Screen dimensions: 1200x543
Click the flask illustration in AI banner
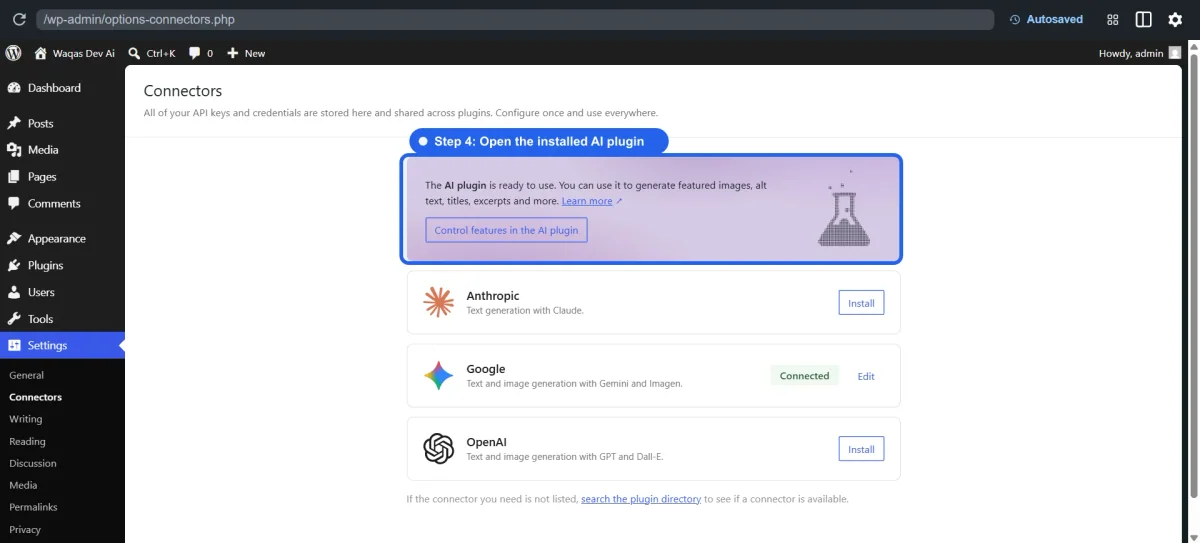point(844,208)
